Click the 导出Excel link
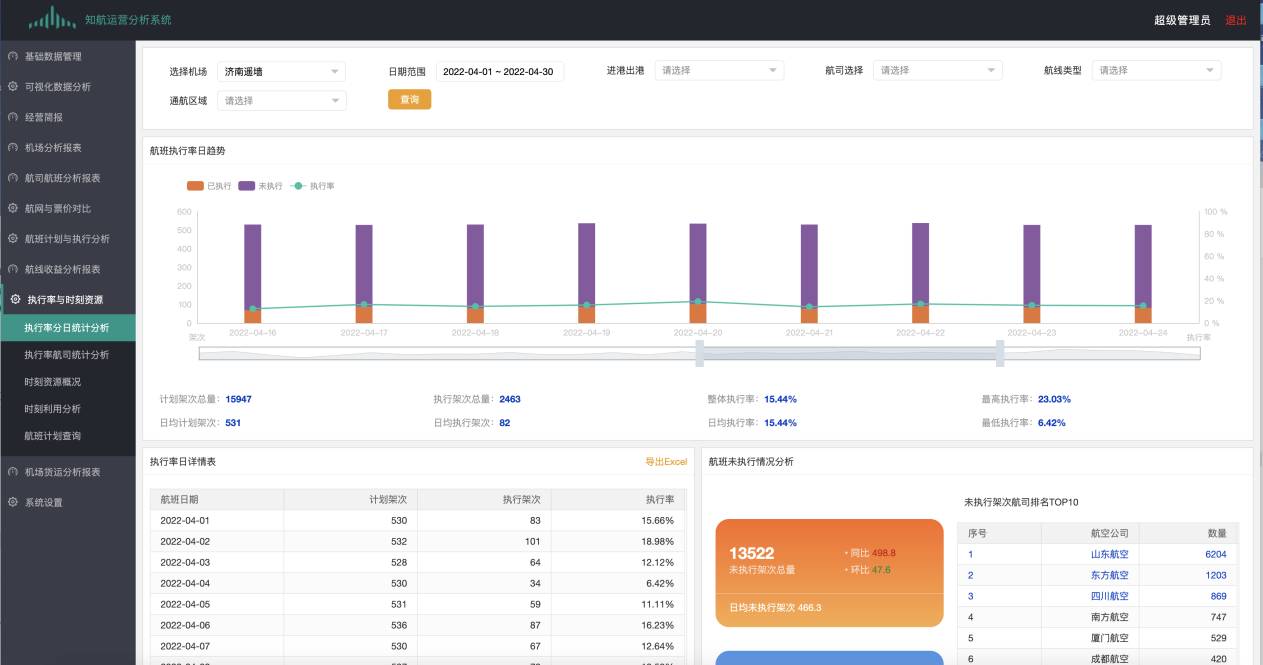1263x665 pixels. click(665, 462)
